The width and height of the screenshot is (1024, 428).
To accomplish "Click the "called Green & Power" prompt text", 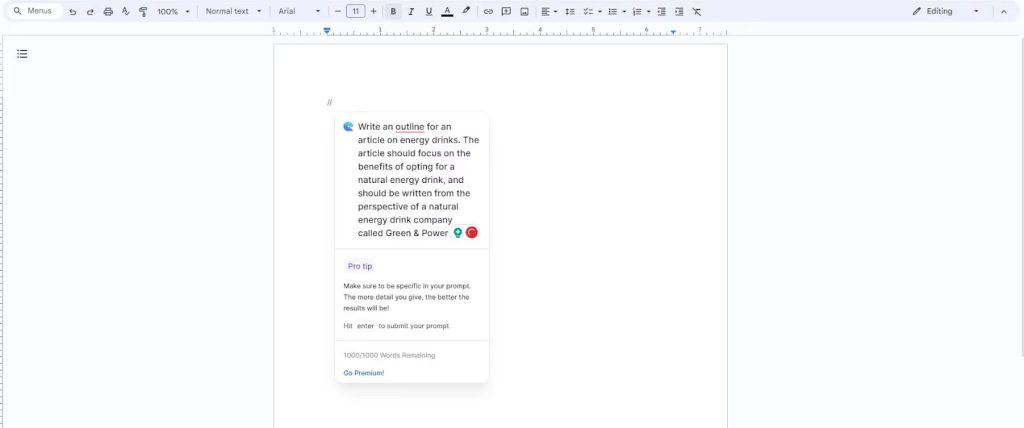I will (x=403, y=233).
